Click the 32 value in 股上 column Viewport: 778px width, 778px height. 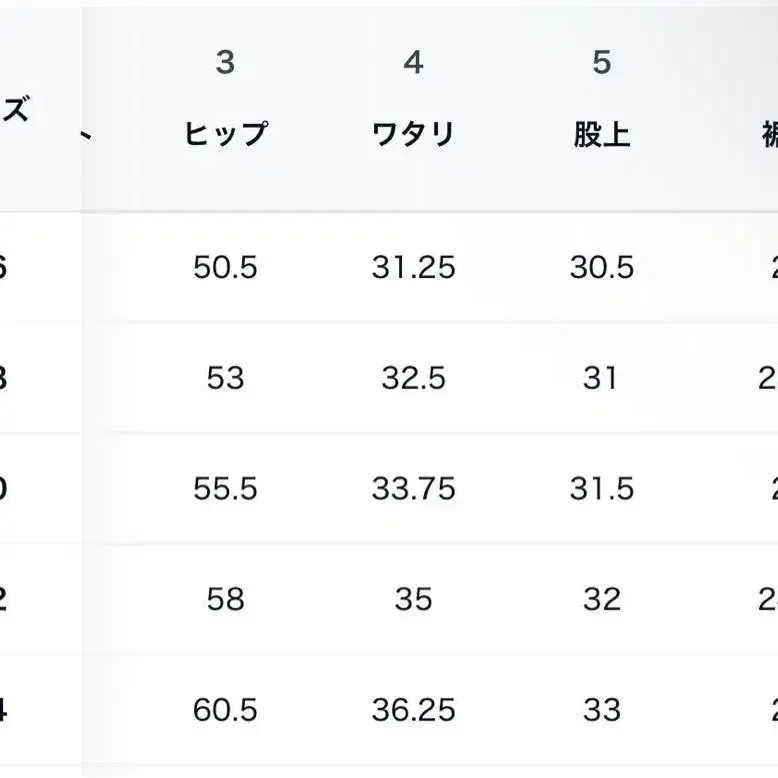601,600
